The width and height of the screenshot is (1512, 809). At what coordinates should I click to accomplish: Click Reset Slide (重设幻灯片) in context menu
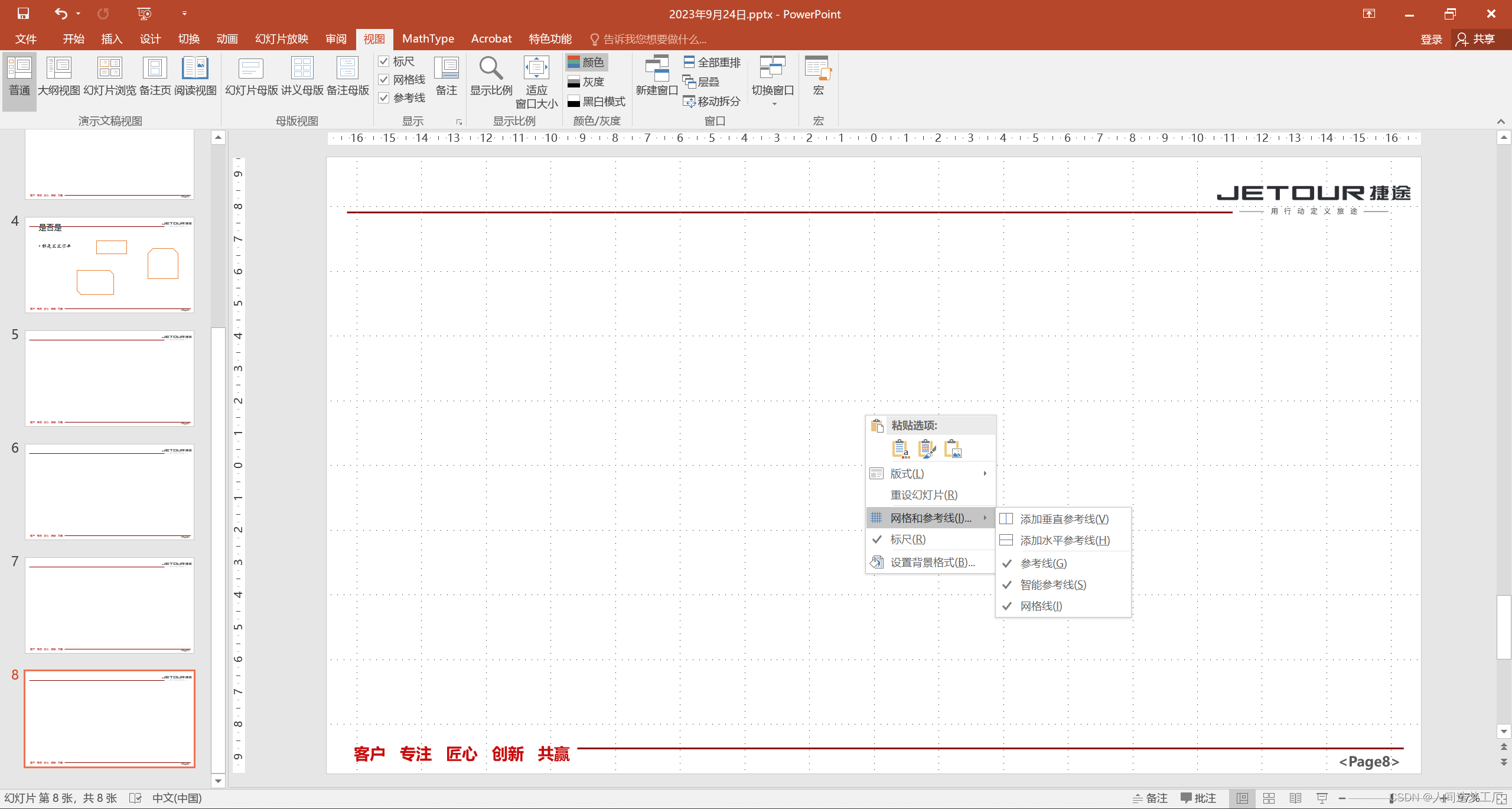(924, 495)
